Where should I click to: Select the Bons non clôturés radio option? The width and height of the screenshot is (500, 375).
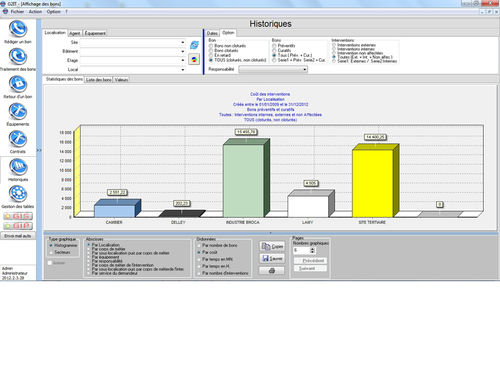click(x=211, y=46)
